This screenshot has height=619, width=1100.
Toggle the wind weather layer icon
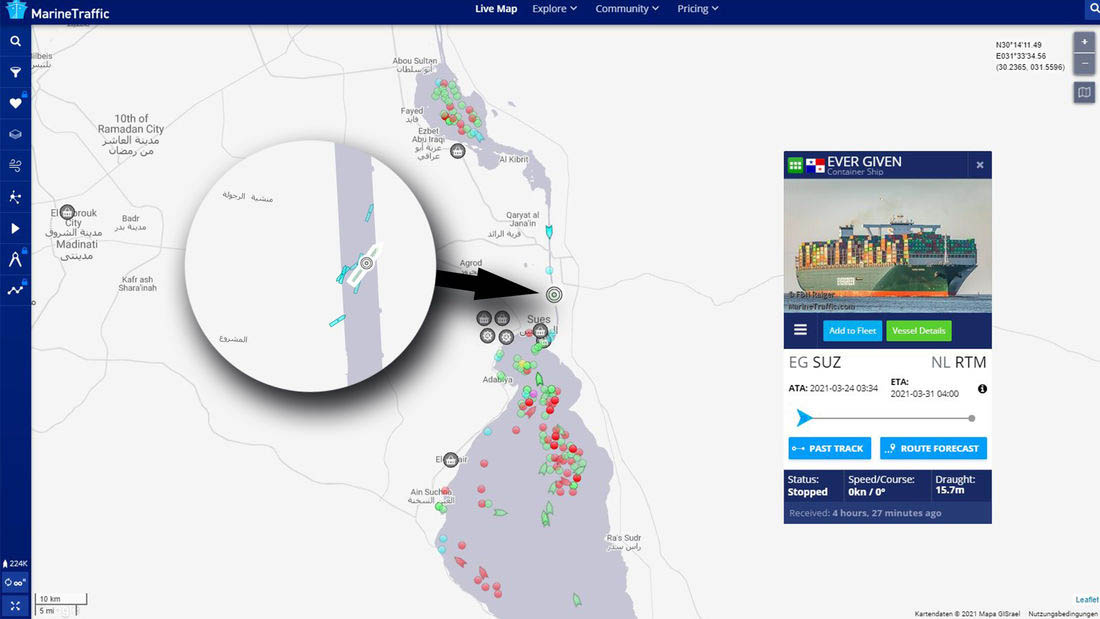(15, 165)
